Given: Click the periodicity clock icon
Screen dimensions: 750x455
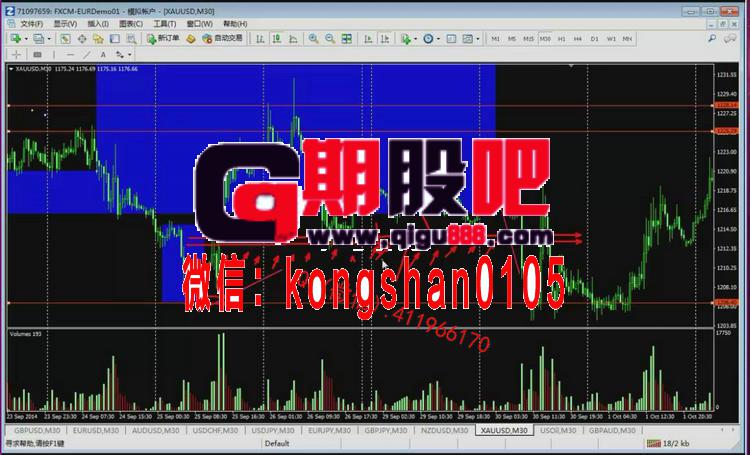Looking at the screenshot, I should [428, 39].
